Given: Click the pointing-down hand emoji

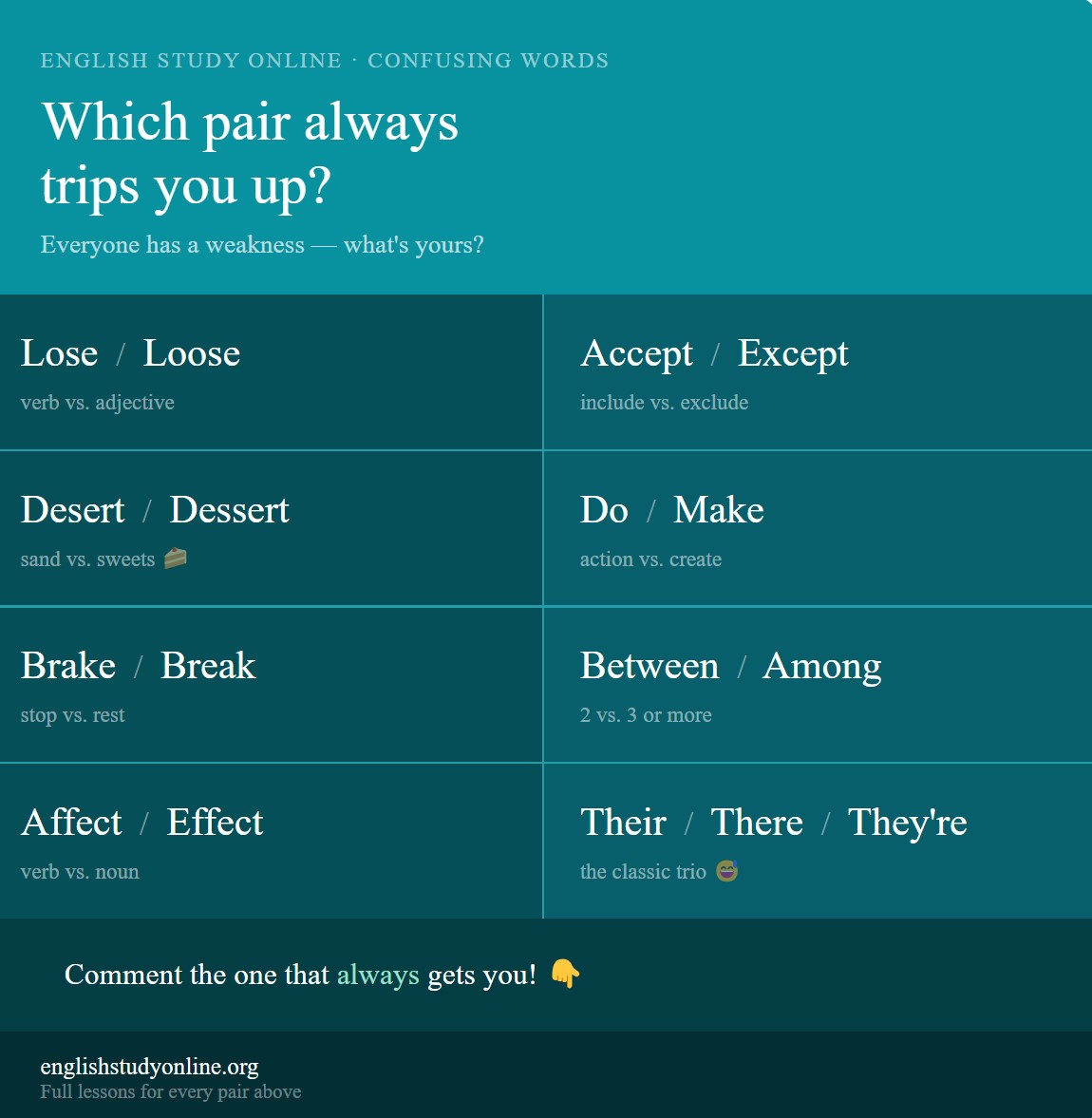Looking at the screenshot, I should tap(565, 974).
